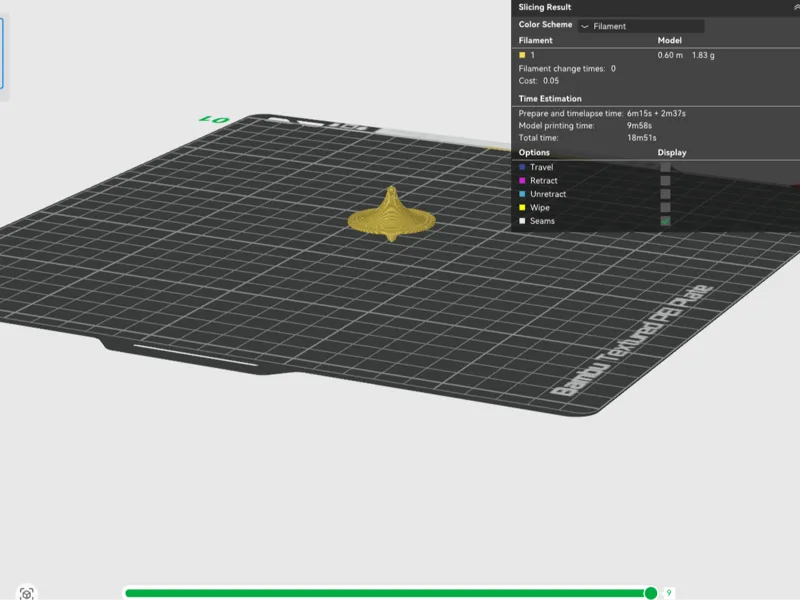Click the 'Prepare and timelapse time' row

(602, 113)
